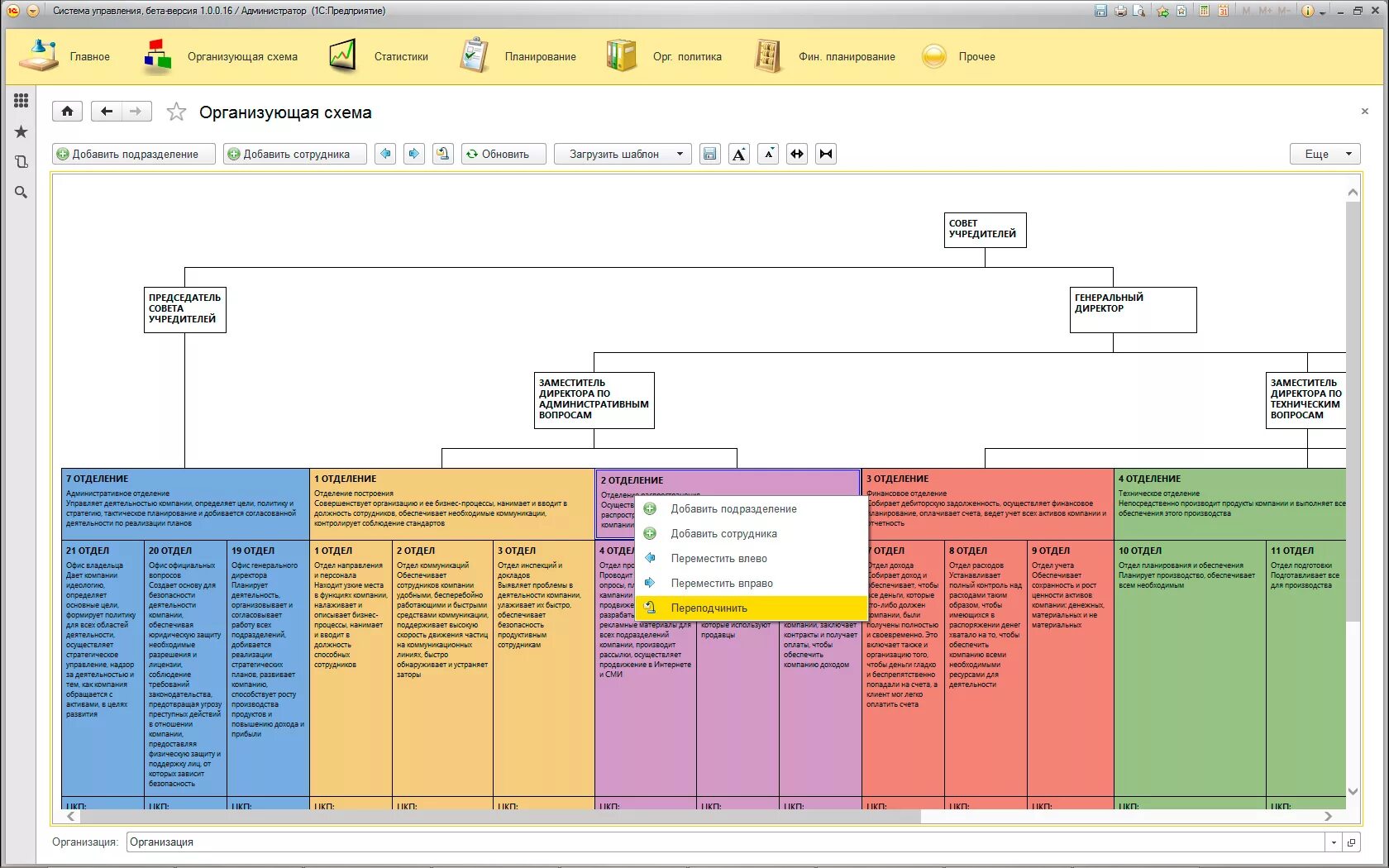
Task: Select ПРЕДСЕДАТЕЛЬ СОВЕТА УЧРЕДИТЕЛЕЙ box
Action: 185,310
